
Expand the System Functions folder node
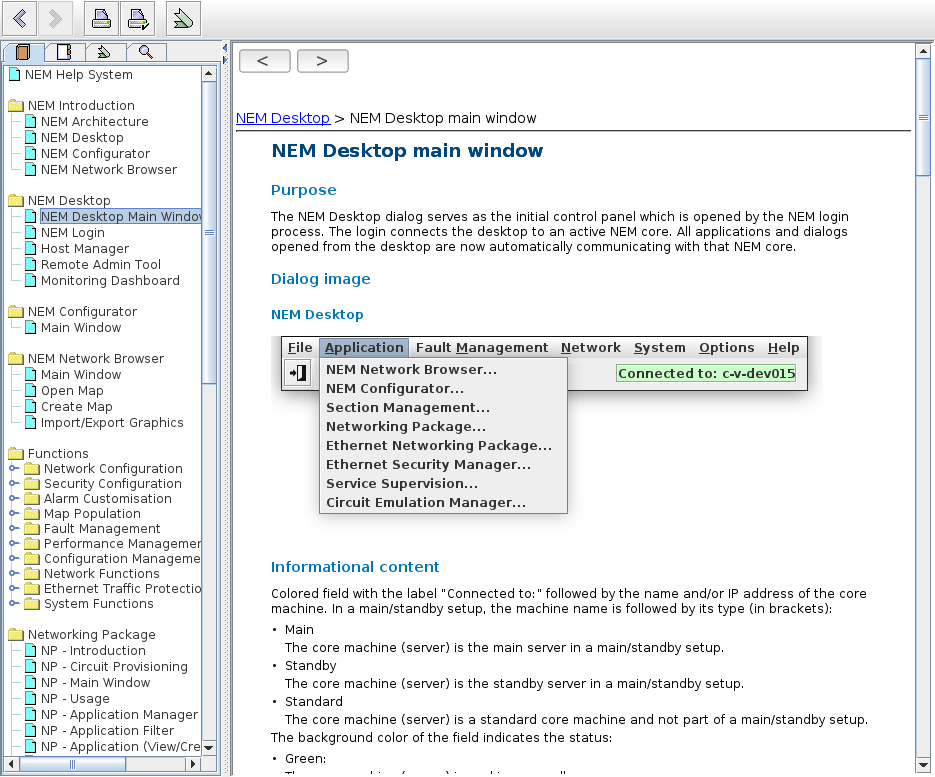(14, 604)
